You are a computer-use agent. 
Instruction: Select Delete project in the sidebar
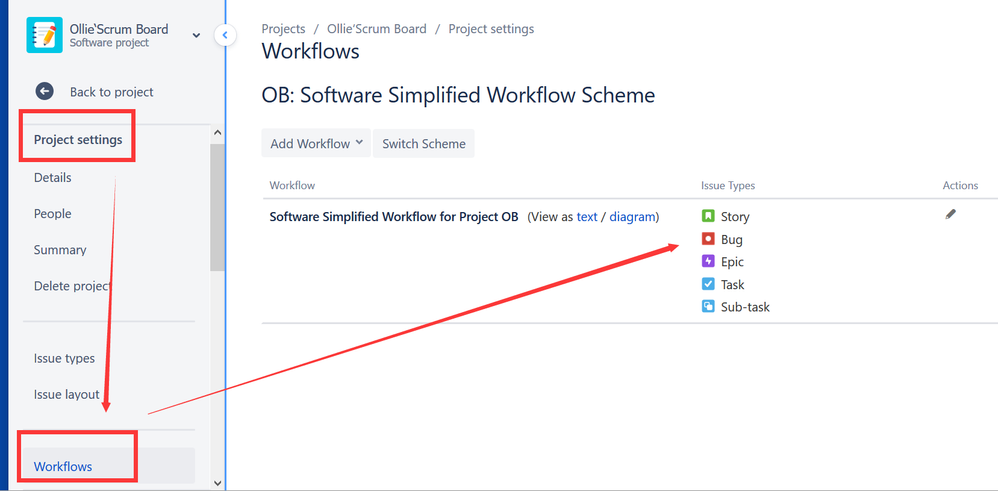click(x=73, y=286)
